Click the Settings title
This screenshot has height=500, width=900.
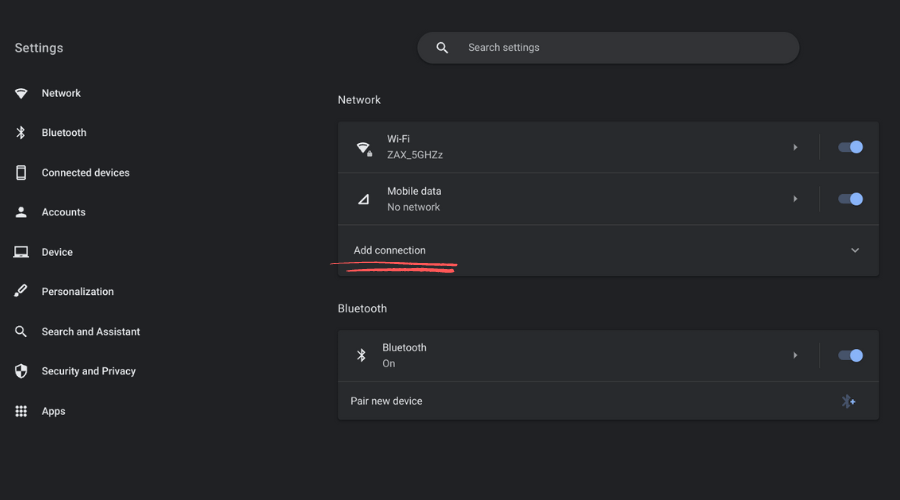39,48
